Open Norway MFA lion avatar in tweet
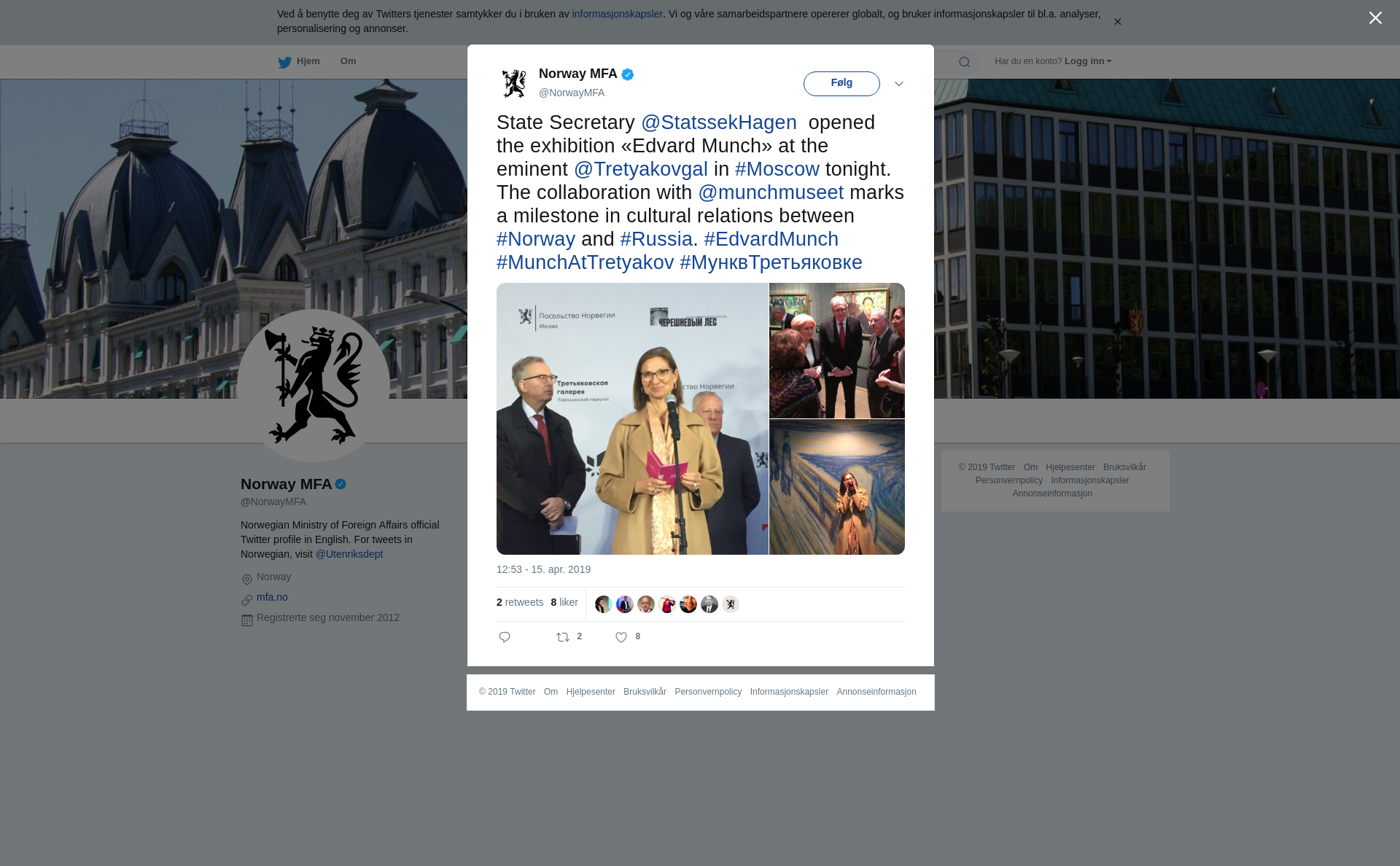Image resolution: width=1400 pixels, height=866 pixels. 514,84
